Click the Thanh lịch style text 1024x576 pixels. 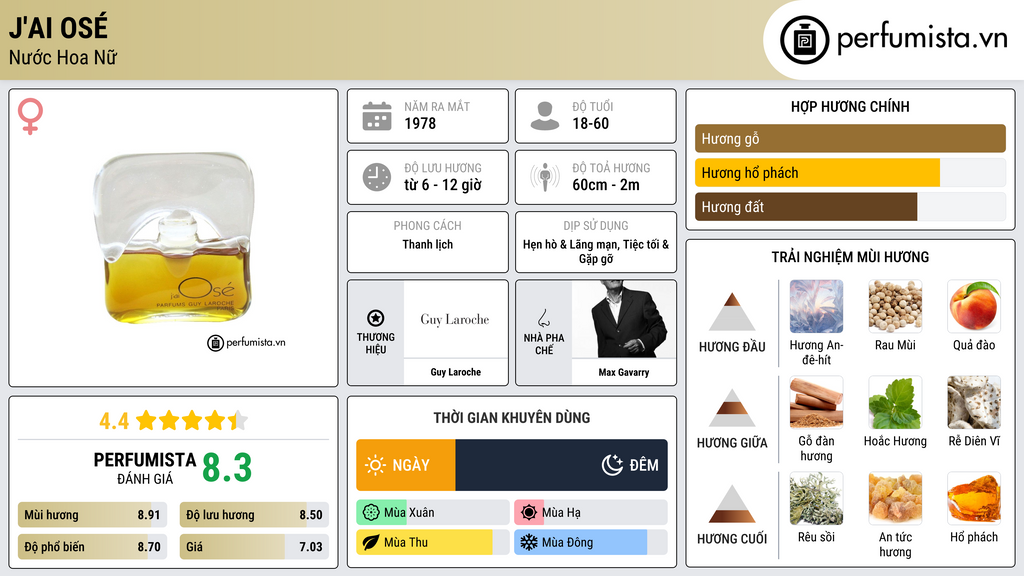(428, 244)
